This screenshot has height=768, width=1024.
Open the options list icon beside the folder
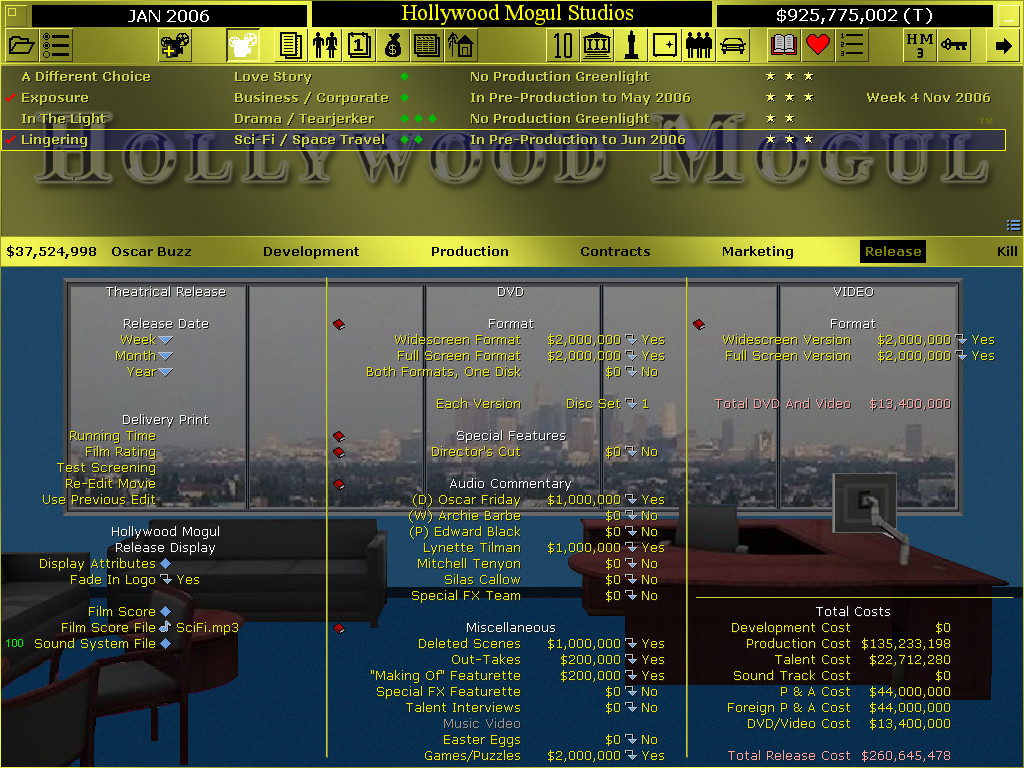tap(56, 45)
